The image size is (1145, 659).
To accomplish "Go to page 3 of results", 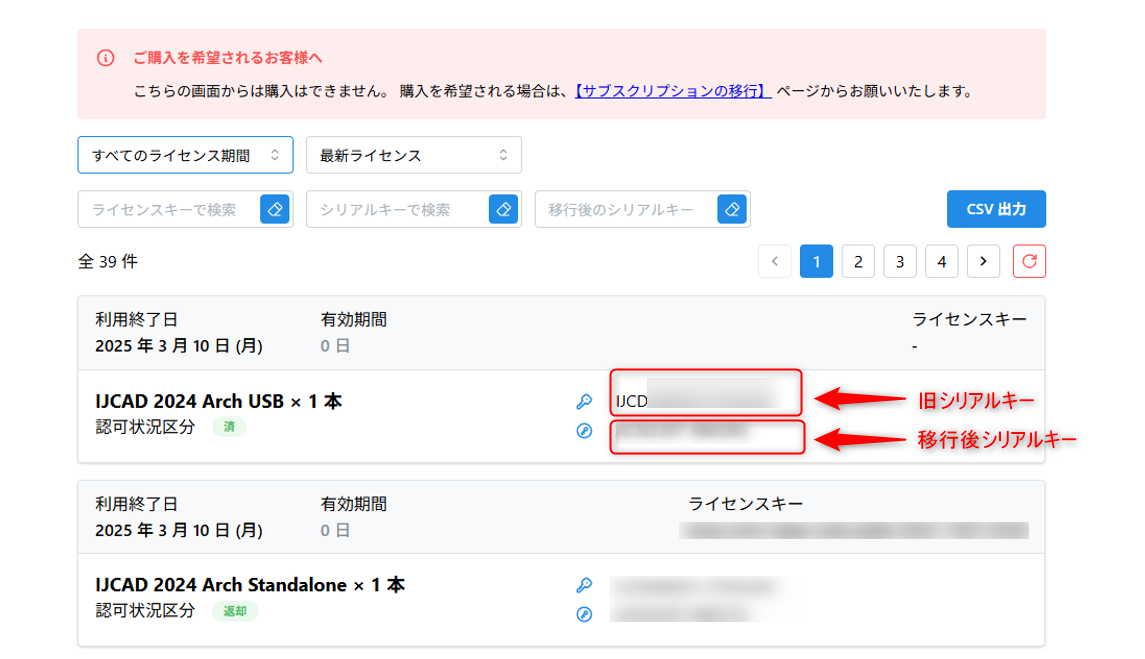I will [x=900, y=262].
